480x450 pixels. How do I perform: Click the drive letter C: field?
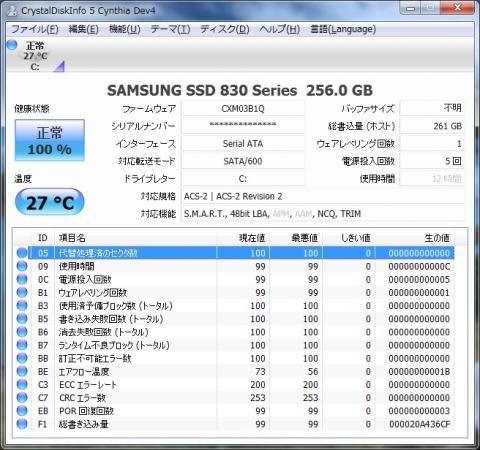pyautogui.click(x=243, y=179)
